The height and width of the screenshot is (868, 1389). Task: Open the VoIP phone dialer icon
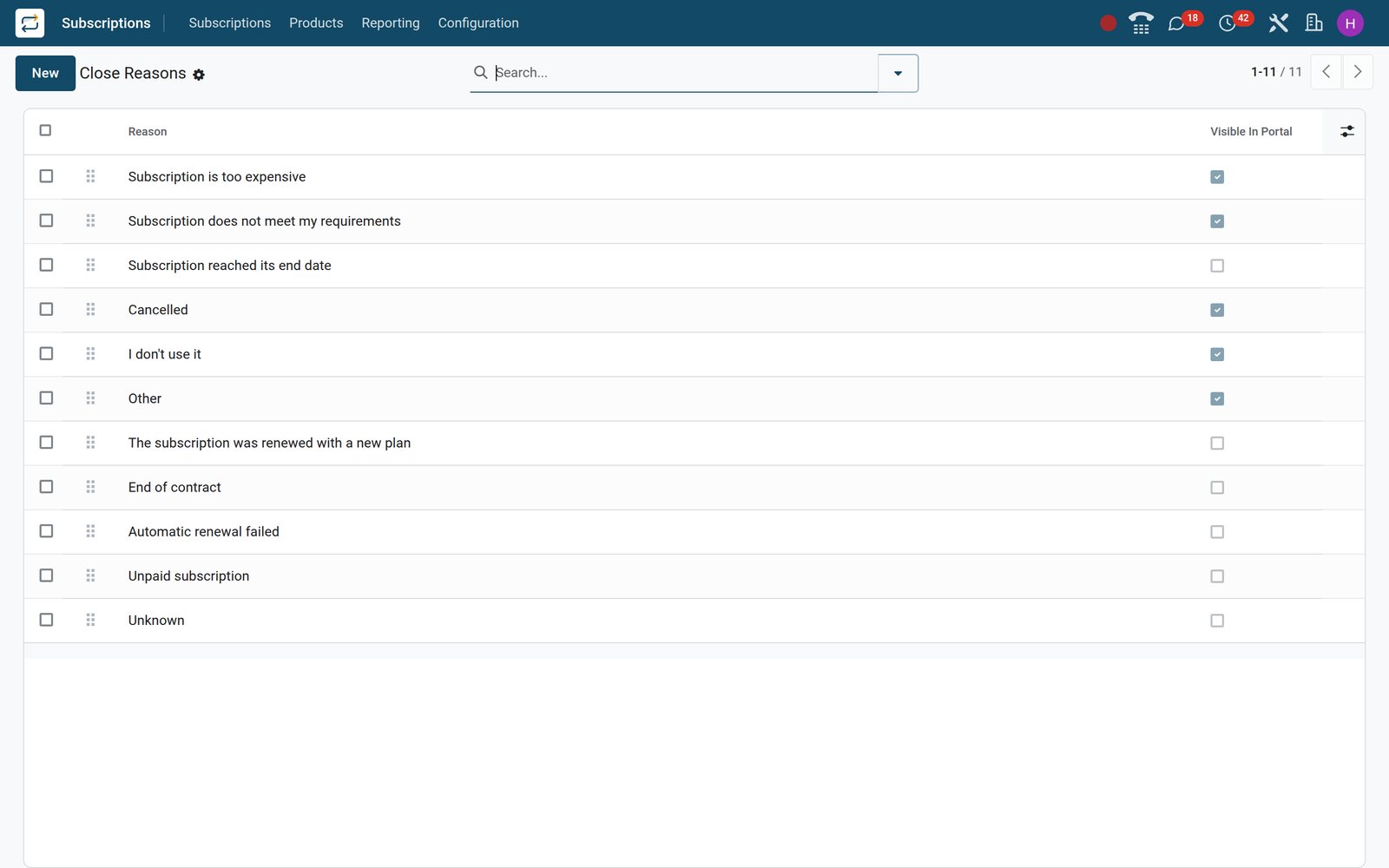pyautogui.click(x=1141, y=23)
